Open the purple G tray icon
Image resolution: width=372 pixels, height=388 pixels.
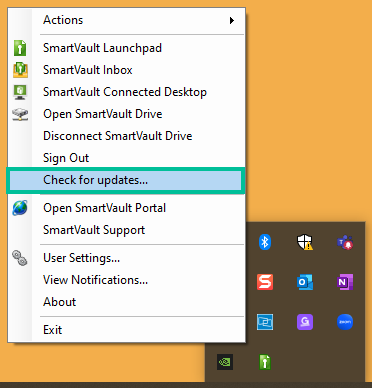305,322
